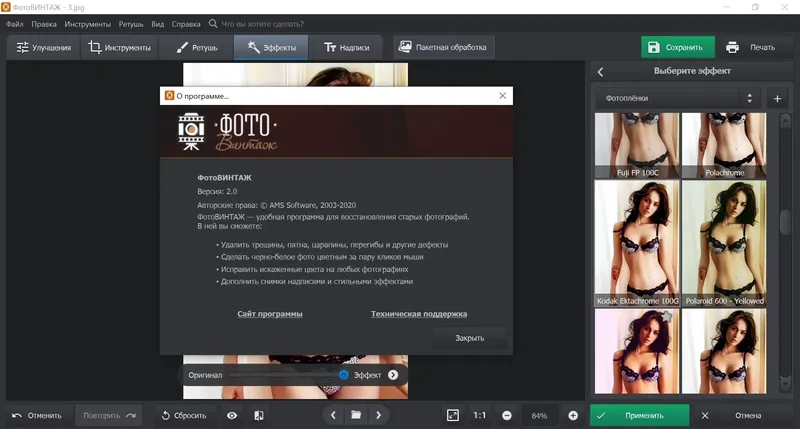
Task: Set zoom to 1:1
Action: tap(480, 415)
